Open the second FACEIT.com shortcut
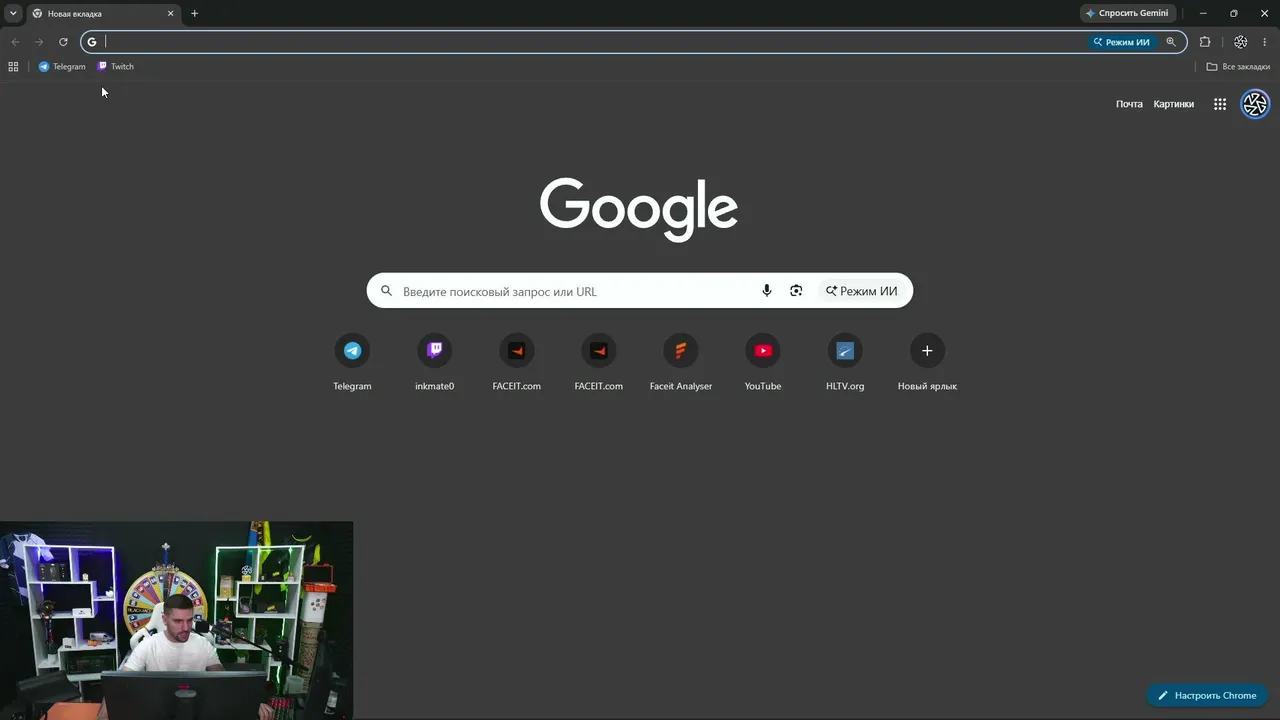Image resolution: width=1280 pixels, height=720 pixels. click(x=599, y=363)
